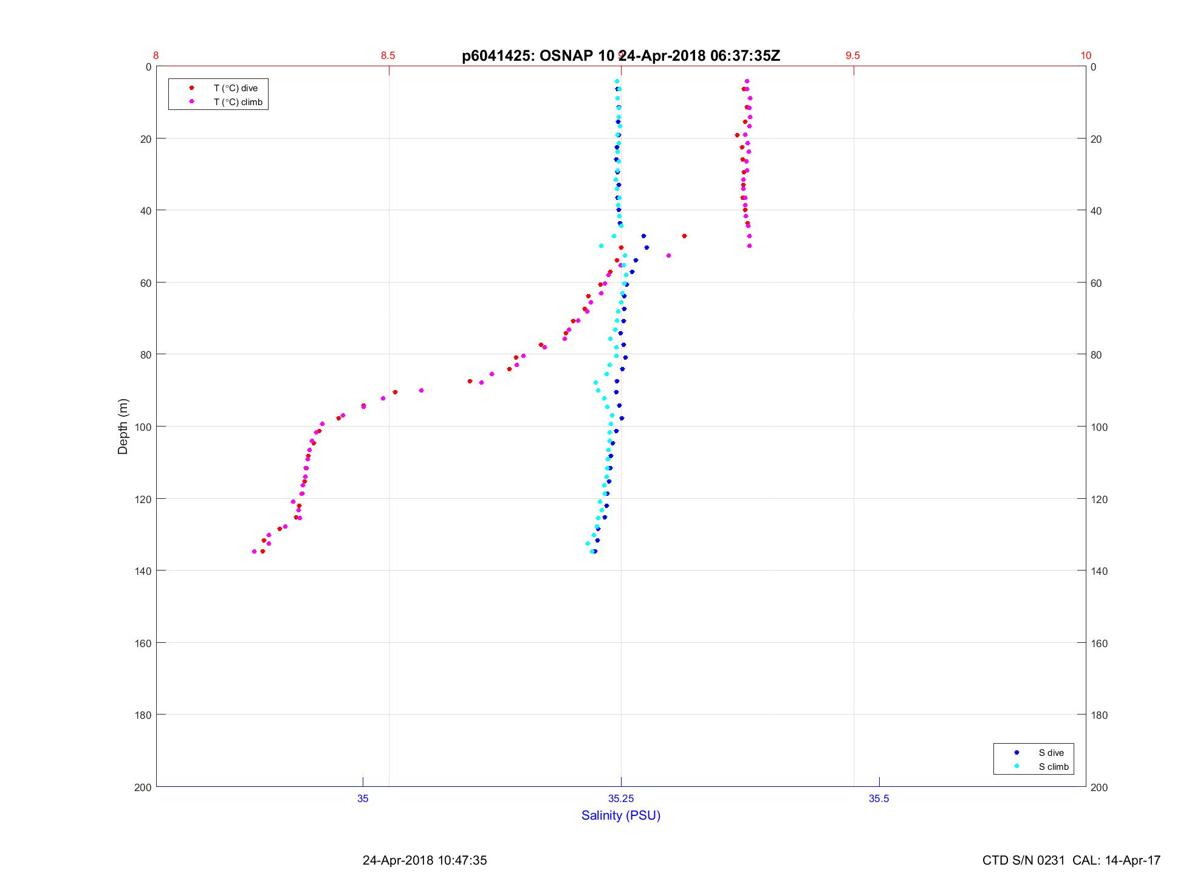The width and height of the screenshot is (1200, 885).
Task: Select the 'T (°C) climb' legend label
Action: (x=238, y=102)
